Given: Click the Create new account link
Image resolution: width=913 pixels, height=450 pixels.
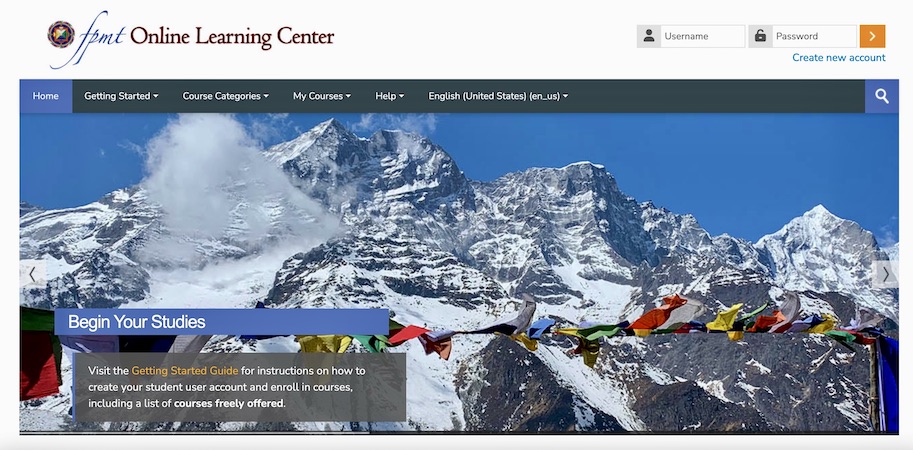Looking at the screenshot, I should coord(838,58).
